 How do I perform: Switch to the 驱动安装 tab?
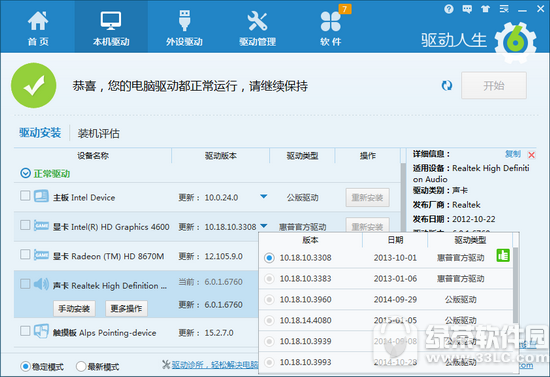coord(40,133)
